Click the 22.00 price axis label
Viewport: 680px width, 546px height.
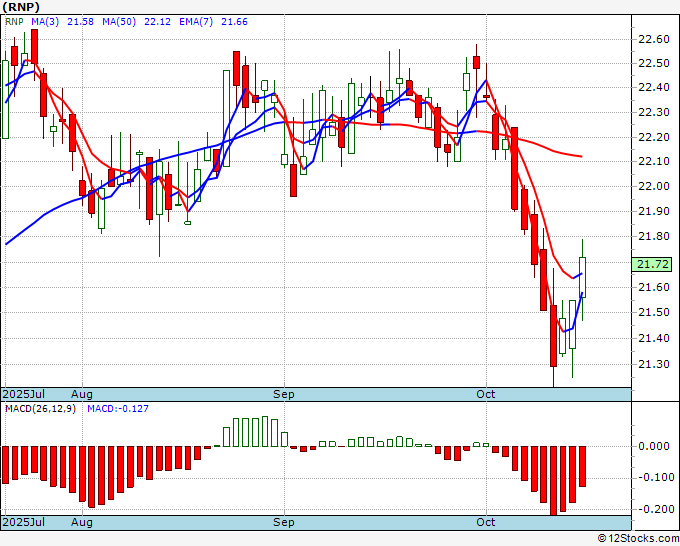pos(654,186)
